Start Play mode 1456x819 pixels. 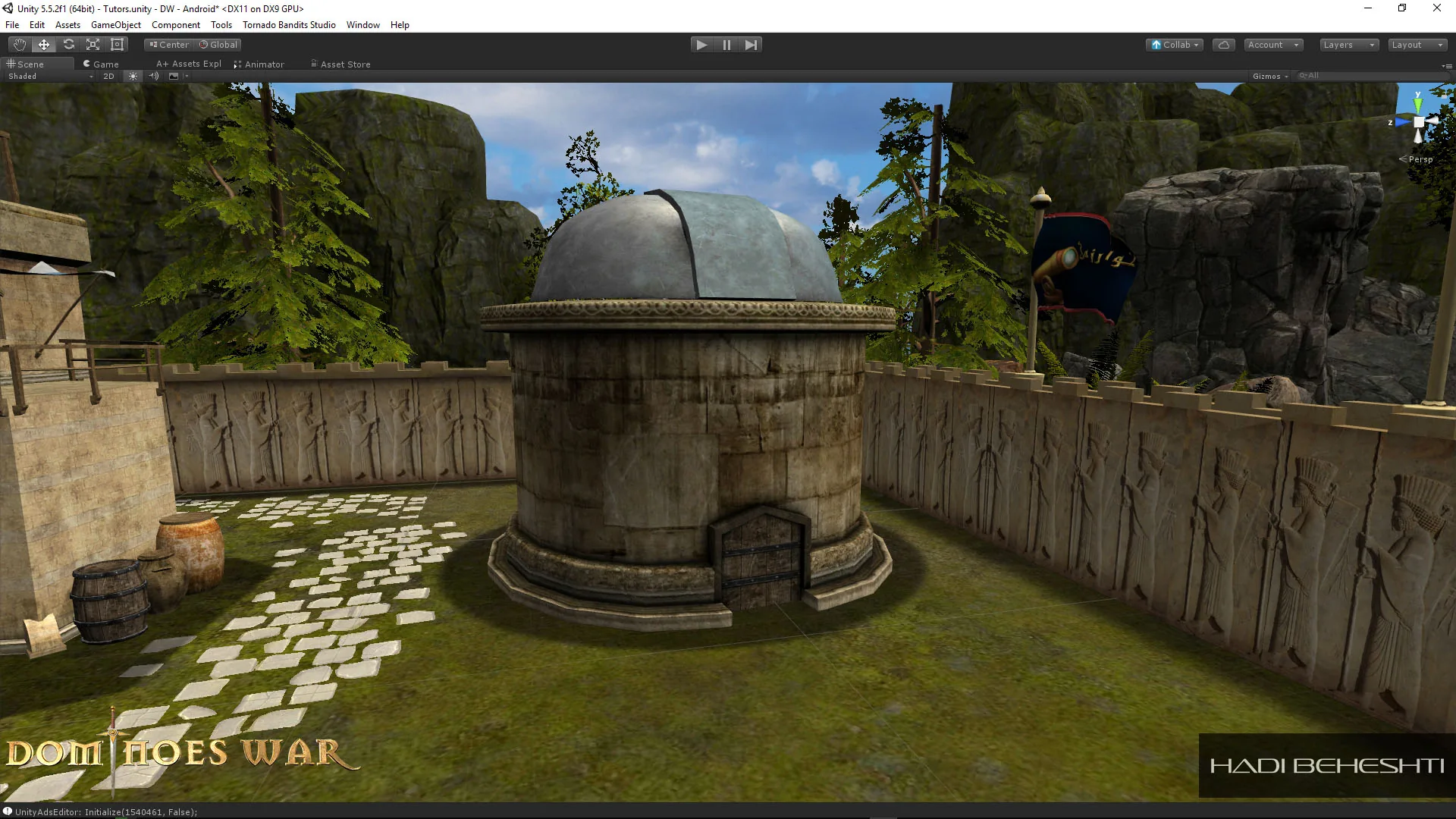[x=701, y=45]
